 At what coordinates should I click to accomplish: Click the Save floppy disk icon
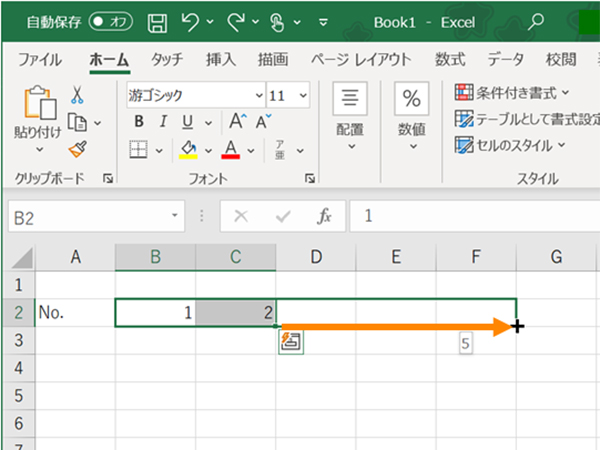pyautogui.click(x=158, y=20)
